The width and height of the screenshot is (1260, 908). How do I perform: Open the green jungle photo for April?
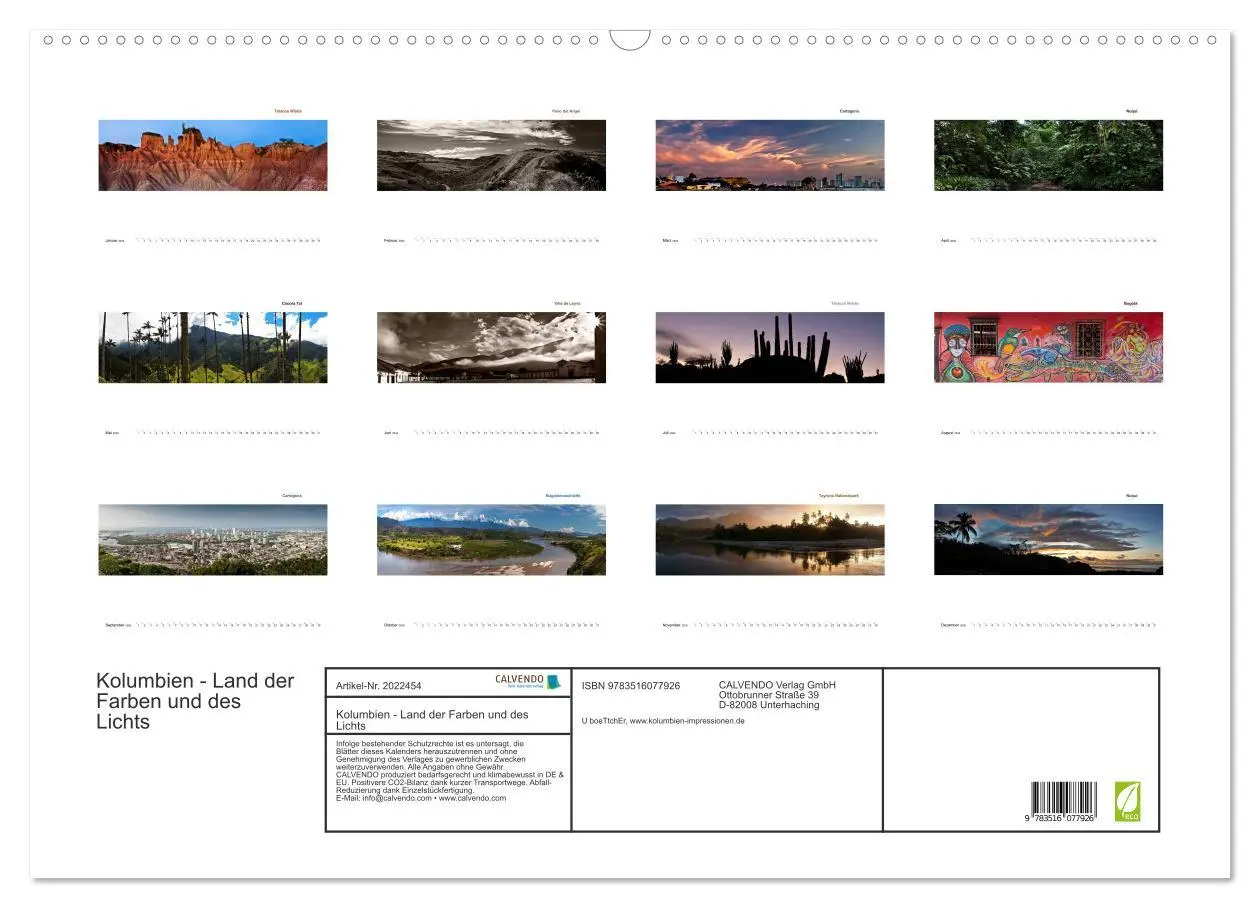pyautogui.click(x=1048, y=155)
